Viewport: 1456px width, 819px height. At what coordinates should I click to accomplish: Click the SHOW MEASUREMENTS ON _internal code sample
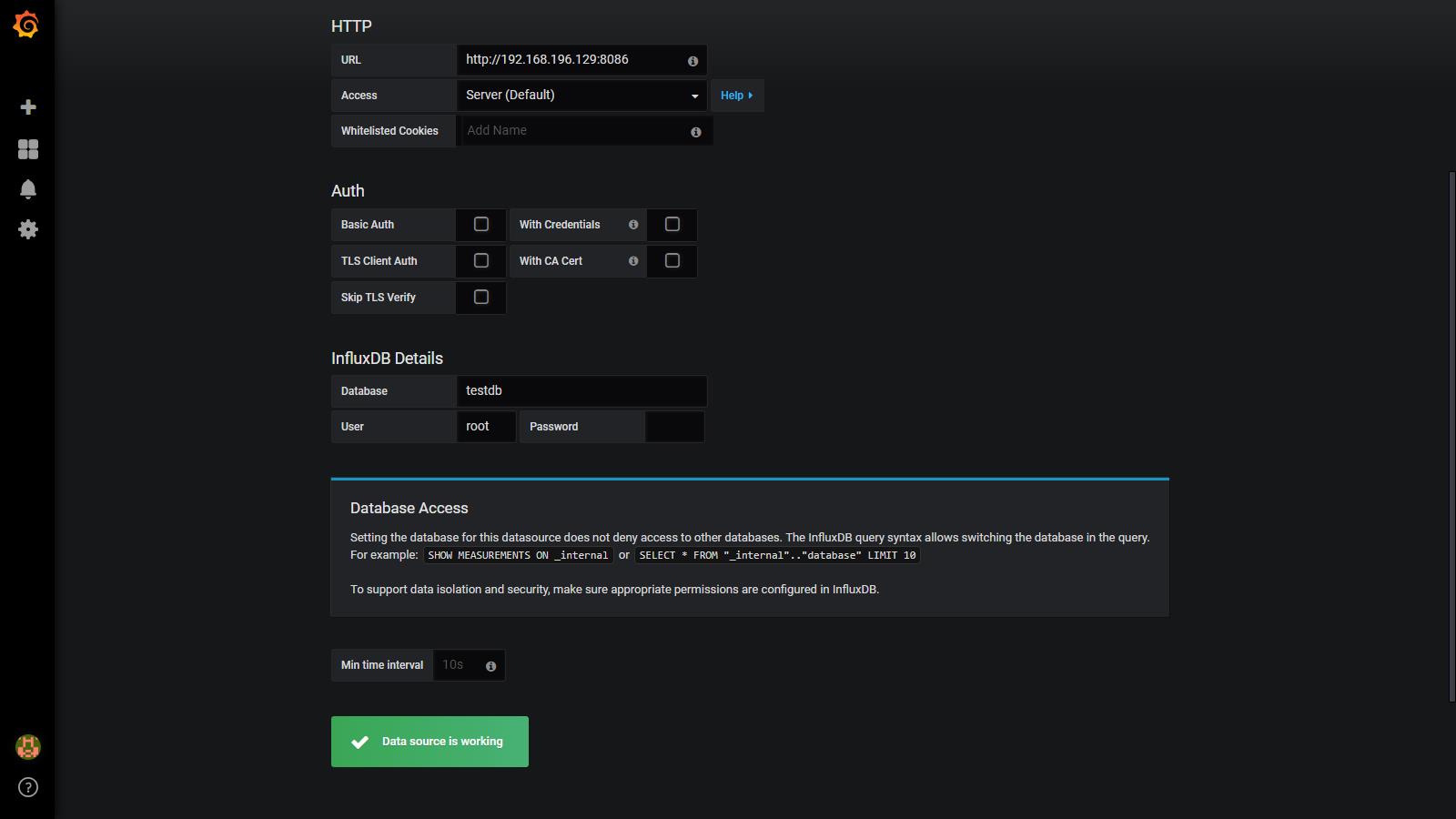point(518,555)
